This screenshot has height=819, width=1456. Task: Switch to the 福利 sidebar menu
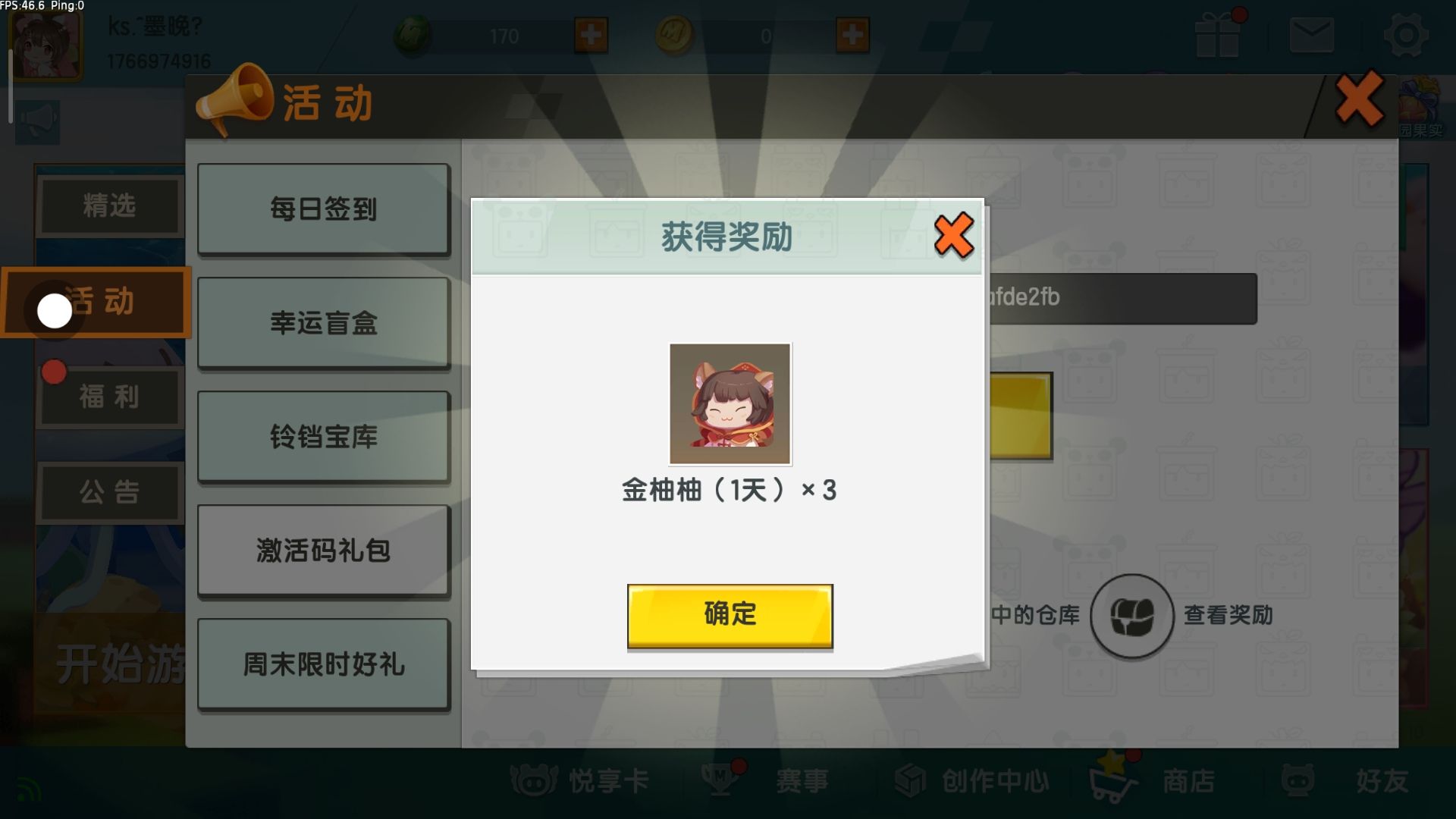coord(110,397)
